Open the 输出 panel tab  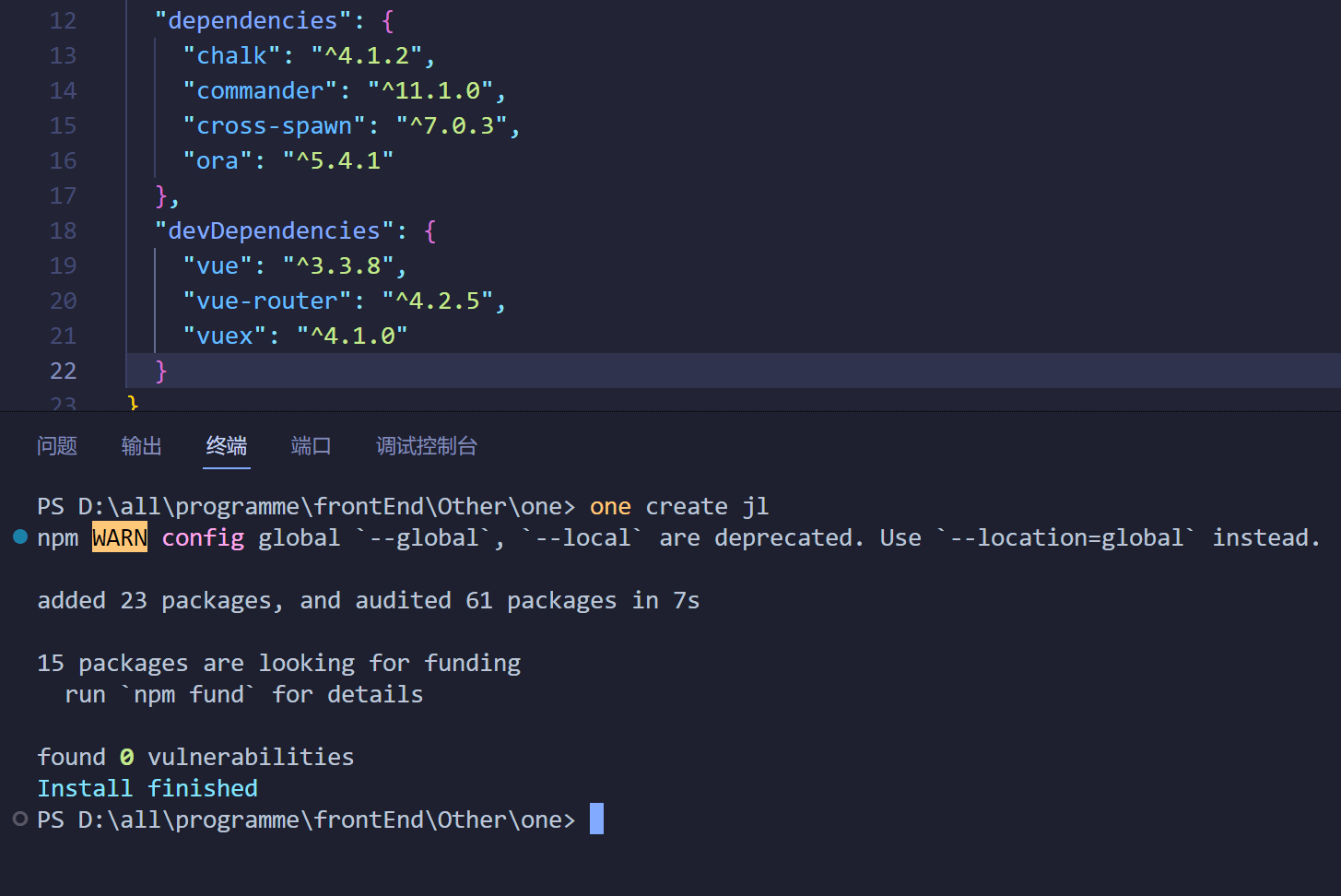point(142,446)
